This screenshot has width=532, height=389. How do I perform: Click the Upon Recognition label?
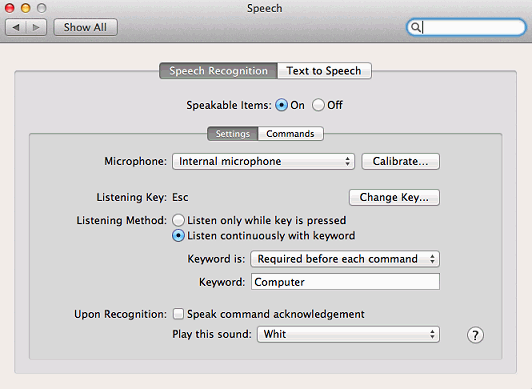pos(120,314)
